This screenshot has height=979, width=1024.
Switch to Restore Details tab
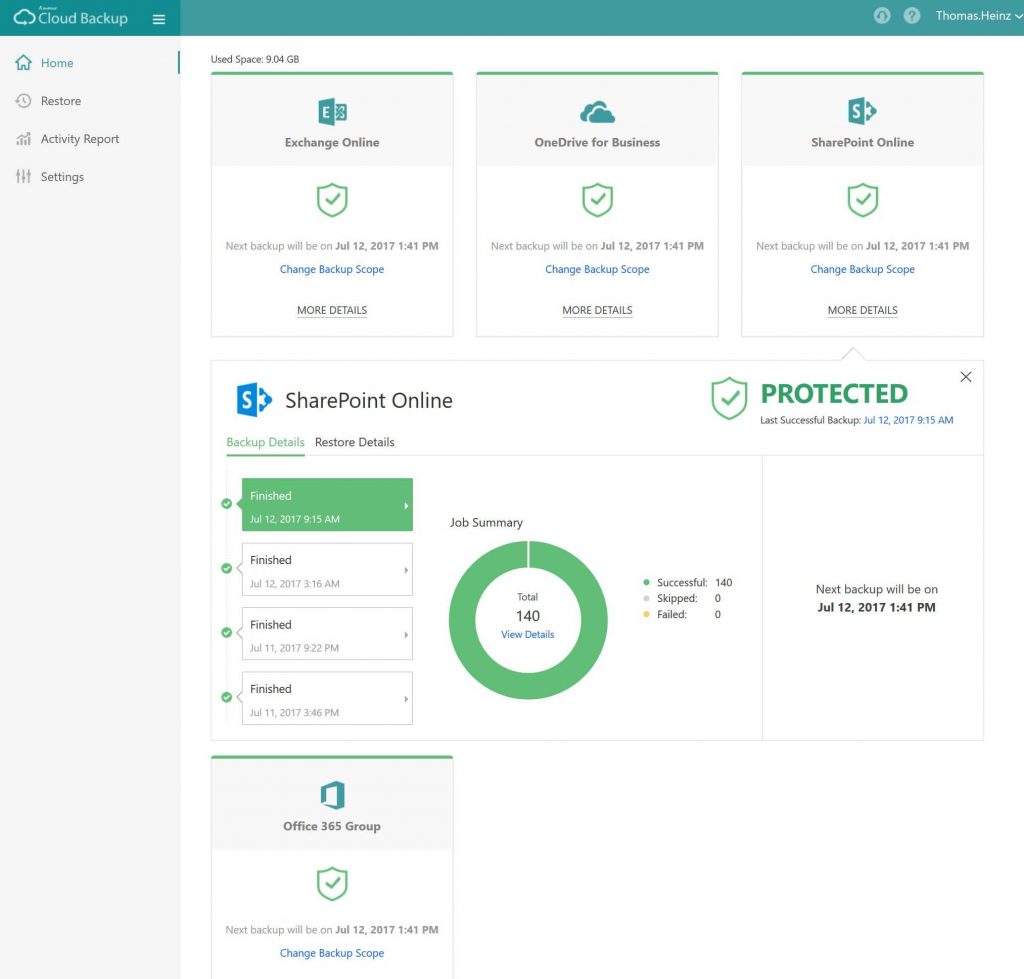pos(355,442)
